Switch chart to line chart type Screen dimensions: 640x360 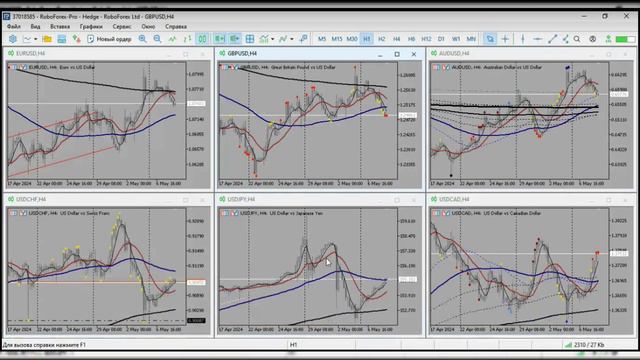click(x=172, y=39)
